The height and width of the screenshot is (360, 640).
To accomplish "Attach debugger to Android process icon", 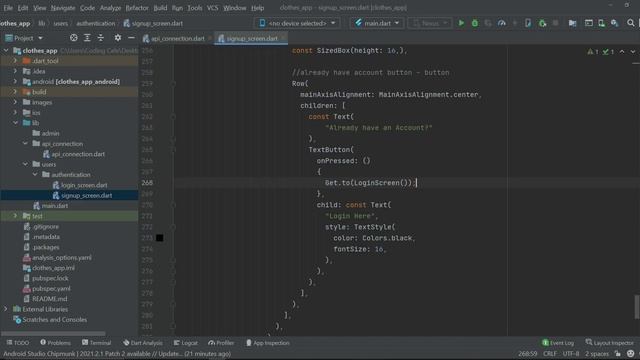I will (542, 23).
